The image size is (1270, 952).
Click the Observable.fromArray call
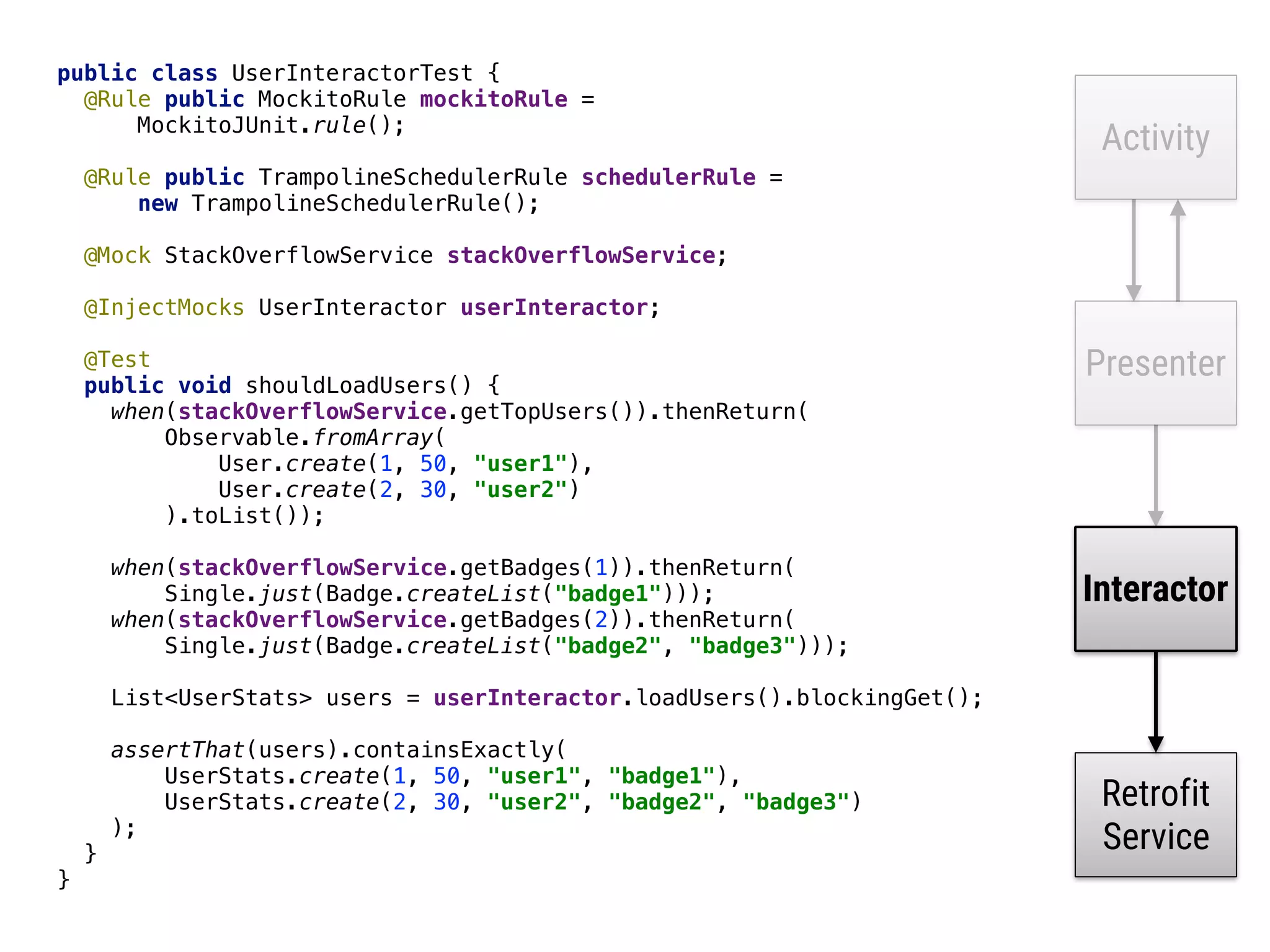tap(304, 438)
